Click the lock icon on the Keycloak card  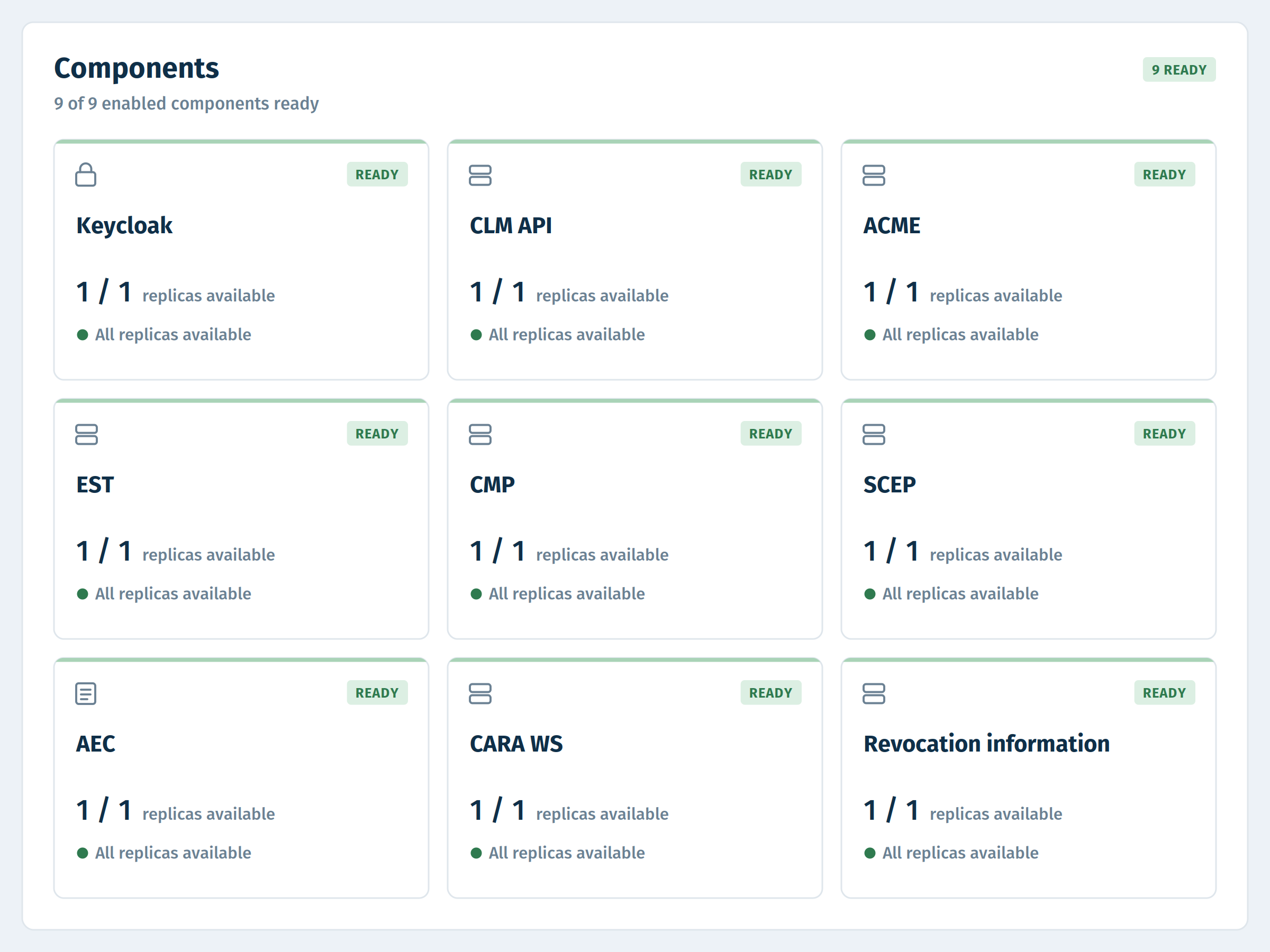[86, 175]
